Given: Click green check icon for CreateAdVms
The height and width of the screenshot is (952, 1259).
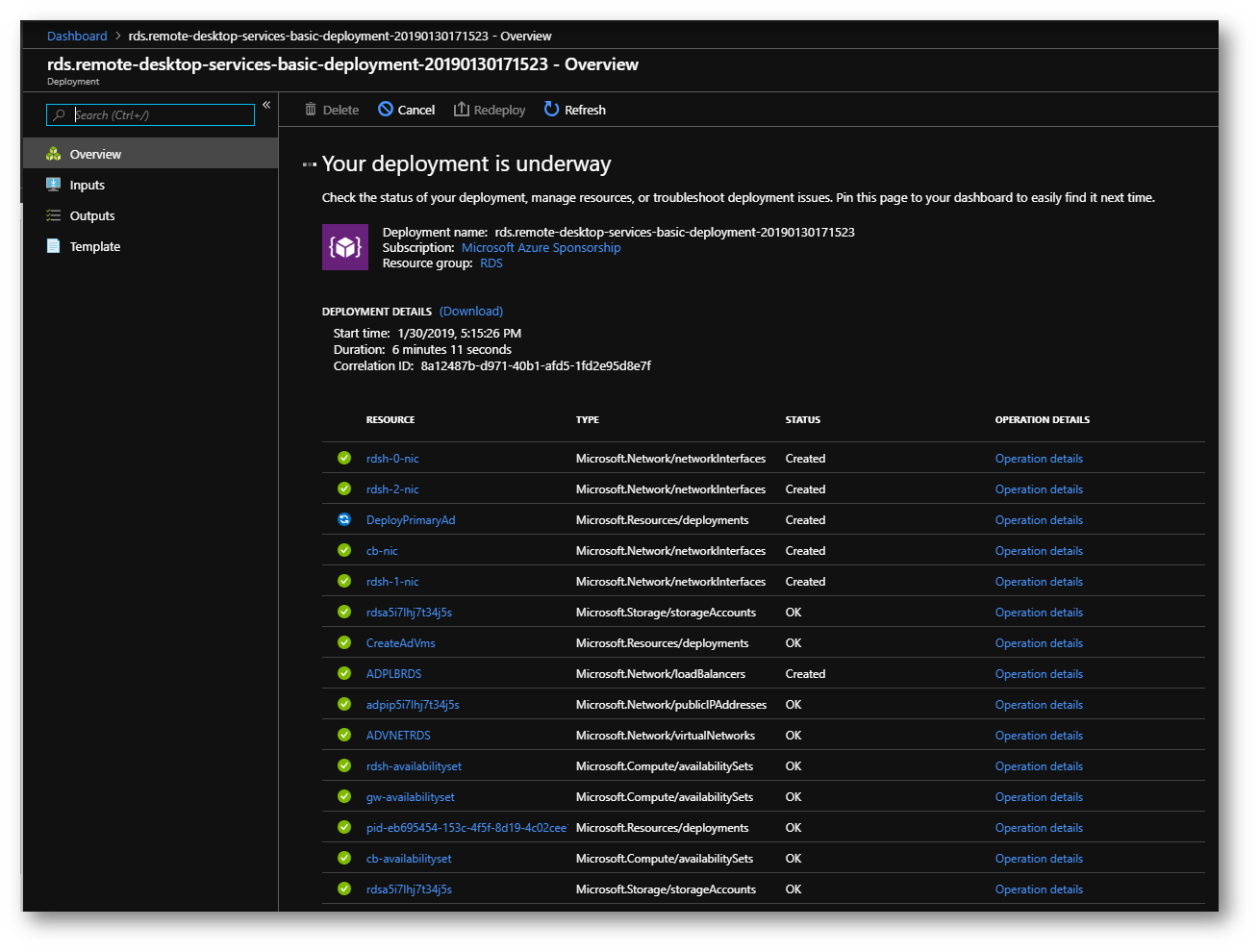Looking at the screenshot, I should 344,642.
